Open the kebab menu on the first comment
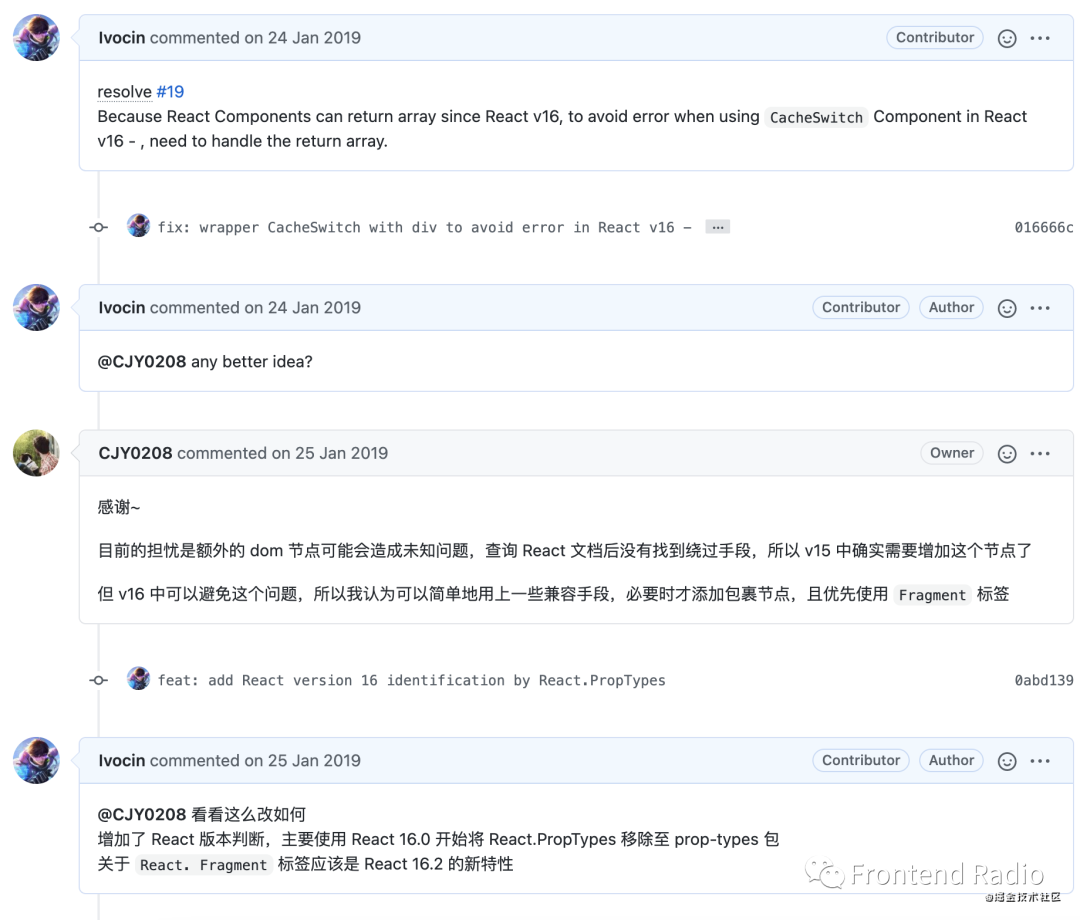The height and width of the screenshot is (920, 1080). [x=1040, y=37]
